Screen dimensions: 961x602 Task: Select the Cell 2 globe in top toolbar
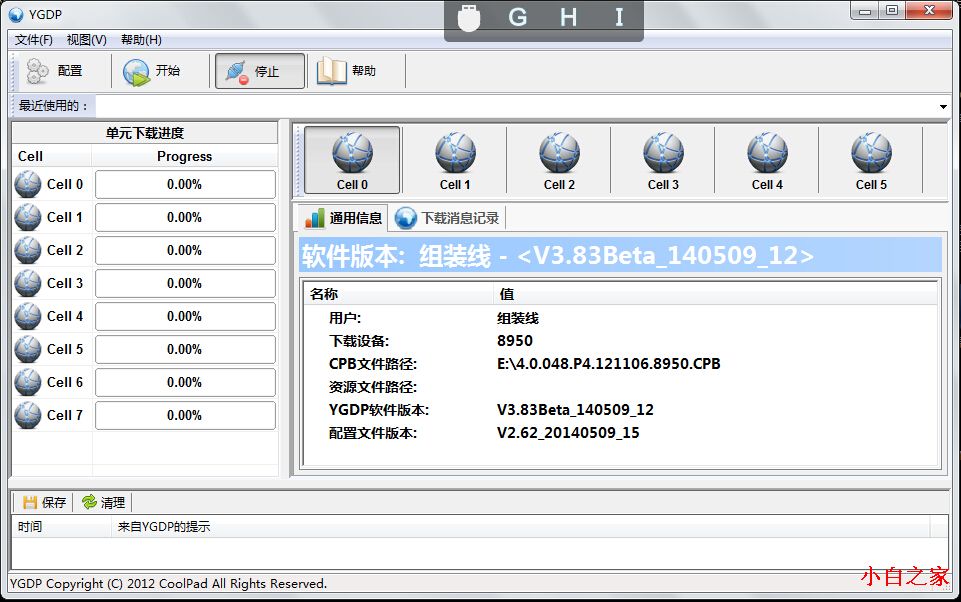pos(559,160)
